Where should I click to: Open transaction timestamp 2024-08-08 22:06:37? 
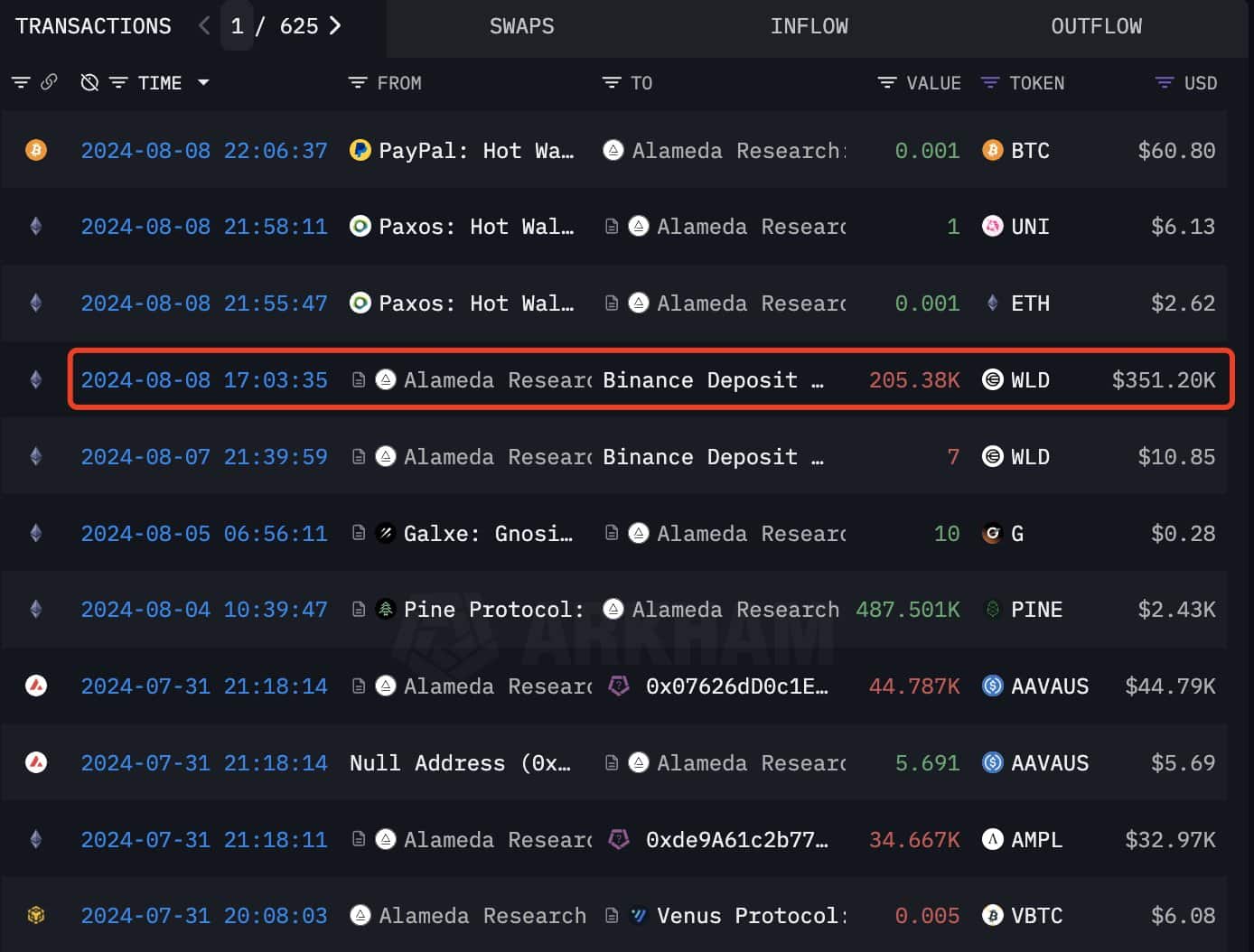pos(204,150)
